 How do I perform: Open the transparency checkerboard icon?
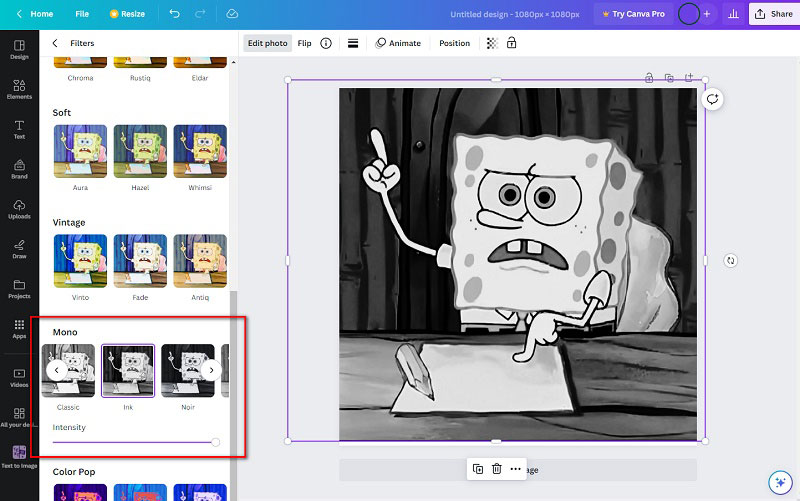tap(492, 43)
